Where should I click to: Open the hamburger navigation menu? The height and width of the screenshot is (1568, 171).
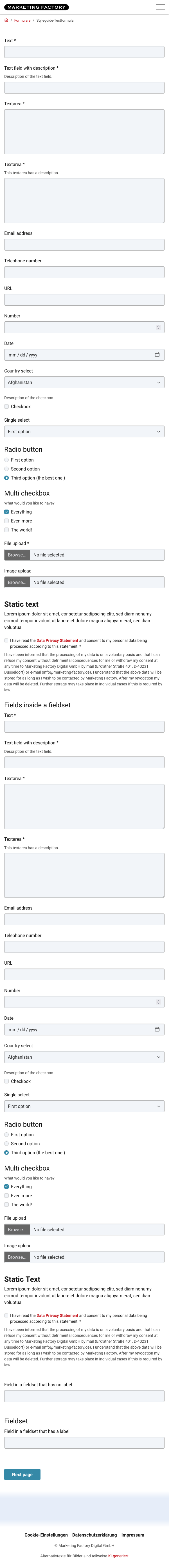[160, 7]
